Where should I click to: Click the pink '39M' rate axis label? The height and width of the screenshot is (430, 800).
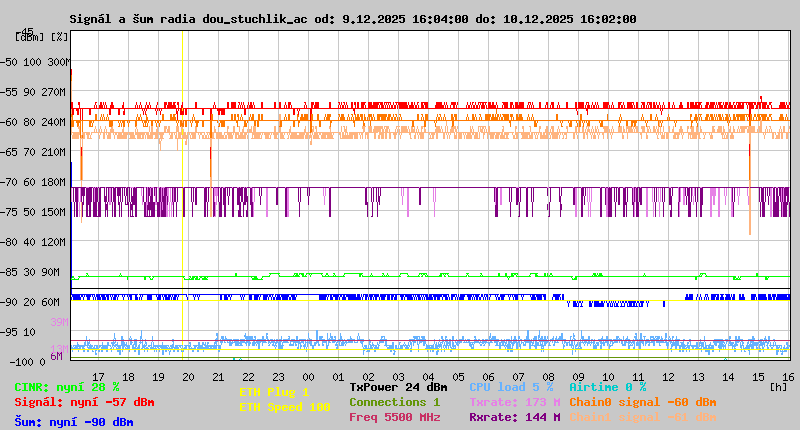(59, 322)
